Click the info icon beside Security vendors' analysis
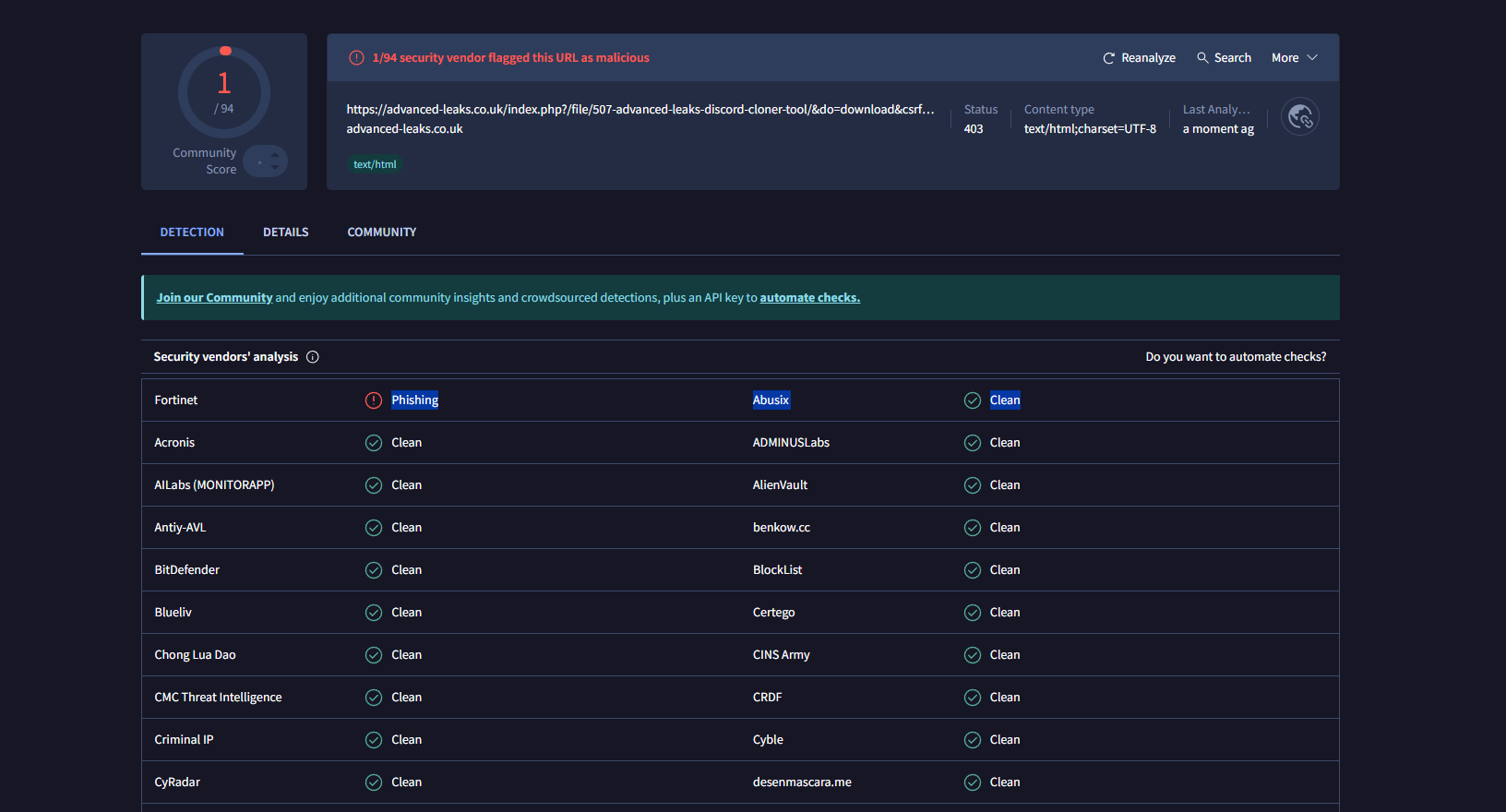Viewport: 1506px width, 812px height. pos(313,357)
